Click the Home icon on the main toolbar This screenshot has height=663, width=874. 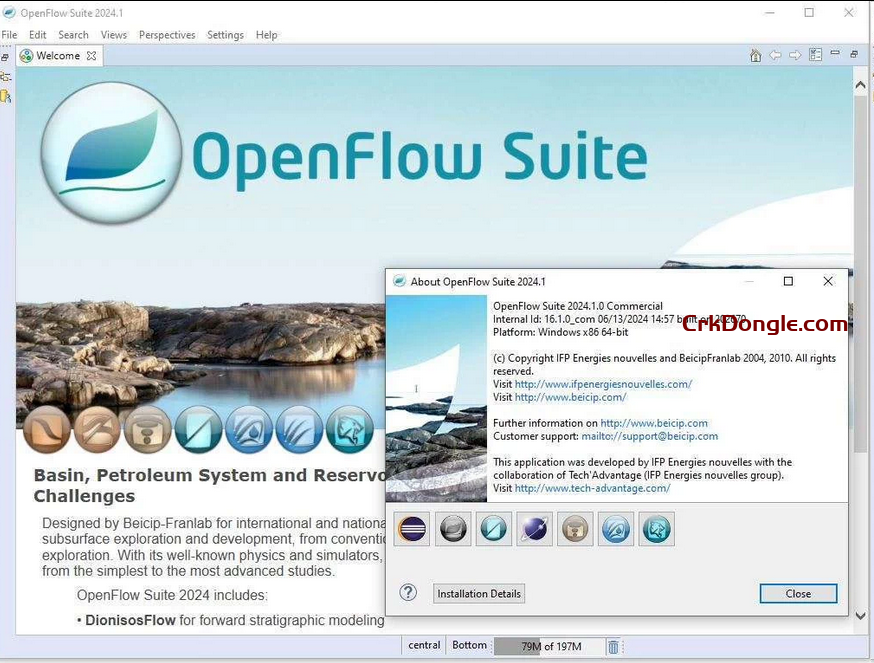click(755, 55)
